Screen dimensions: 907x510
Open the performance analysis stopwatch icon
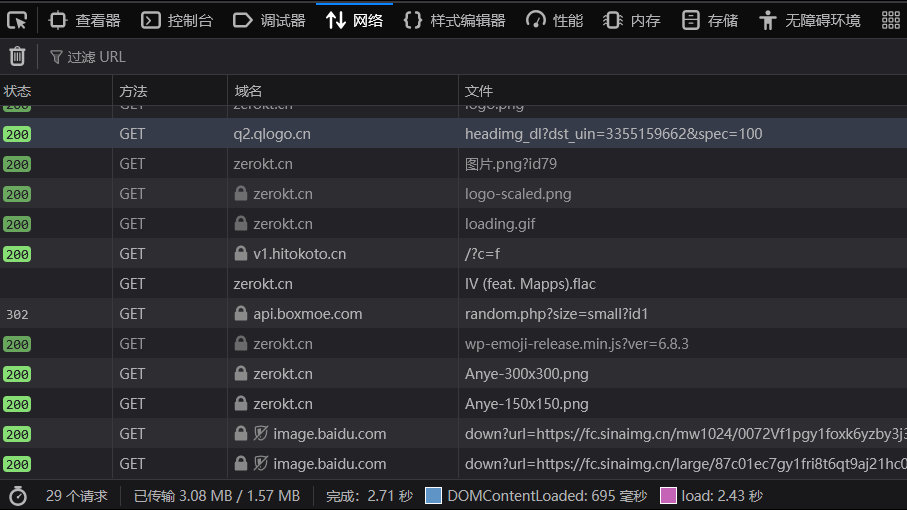17,496
